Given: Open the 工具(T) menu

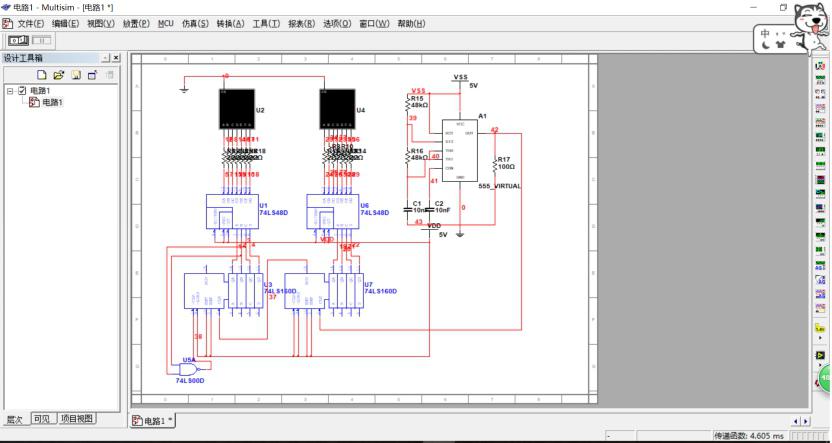Looking at the screenshot, I should (x=266, y=24).
